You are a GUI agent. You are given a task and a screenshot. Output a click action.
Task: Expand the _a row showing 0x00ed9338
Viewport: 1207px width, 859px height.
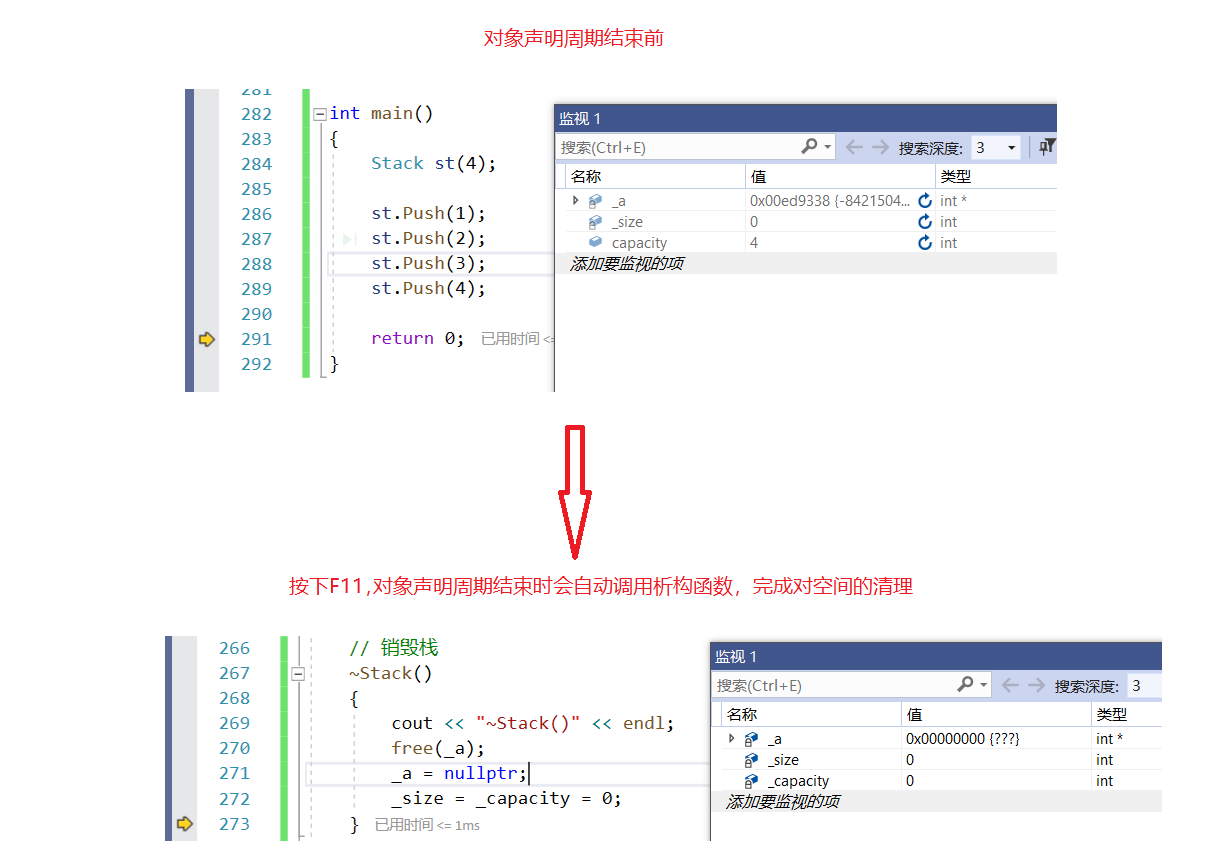coord(575,201)
